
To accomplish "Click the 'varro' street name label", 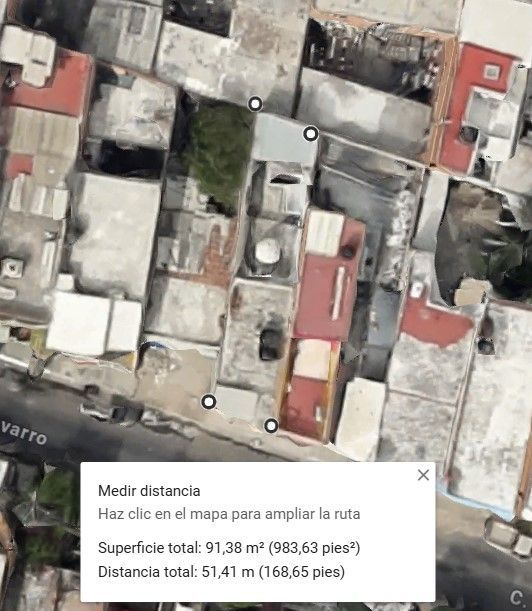I will click(x=23, y=433).
